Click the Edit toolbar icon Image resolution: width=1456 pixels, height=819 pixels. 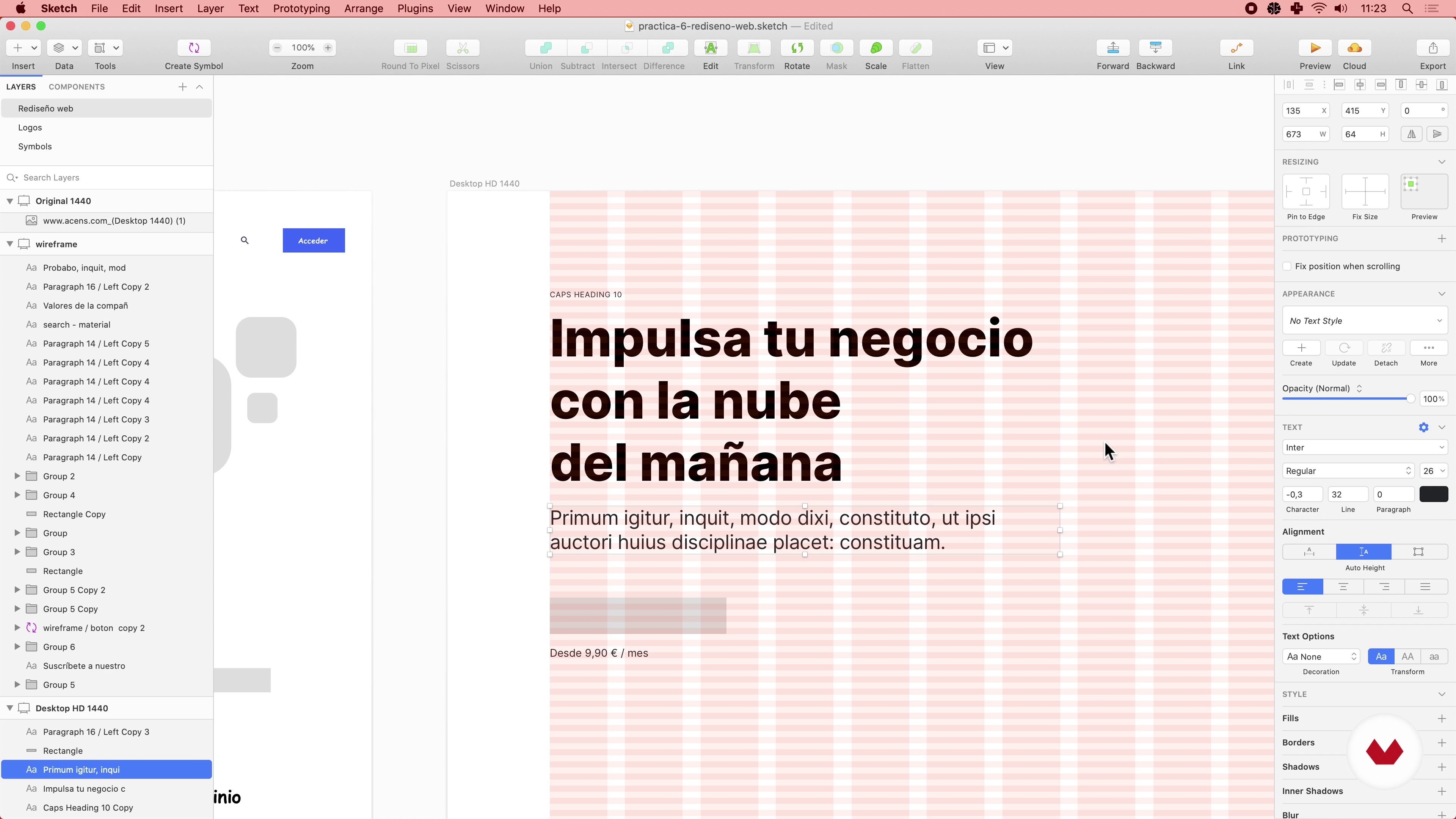point(711,48)
